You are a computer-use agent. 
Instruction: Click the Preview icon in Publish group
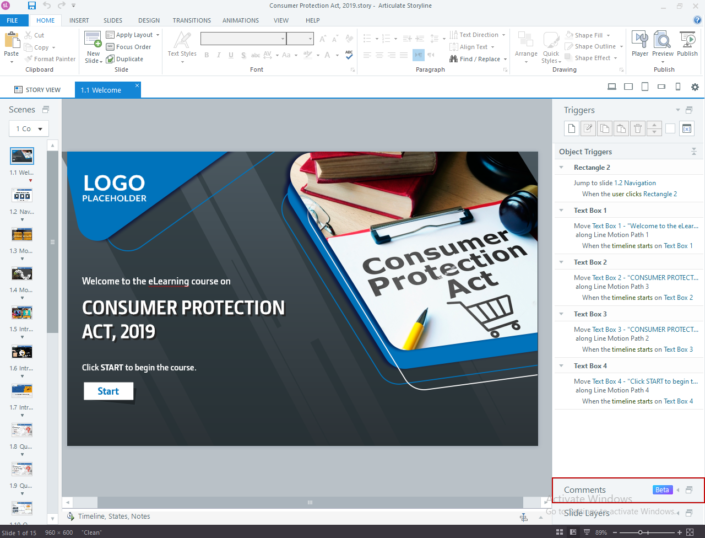[x=663, y=44]
